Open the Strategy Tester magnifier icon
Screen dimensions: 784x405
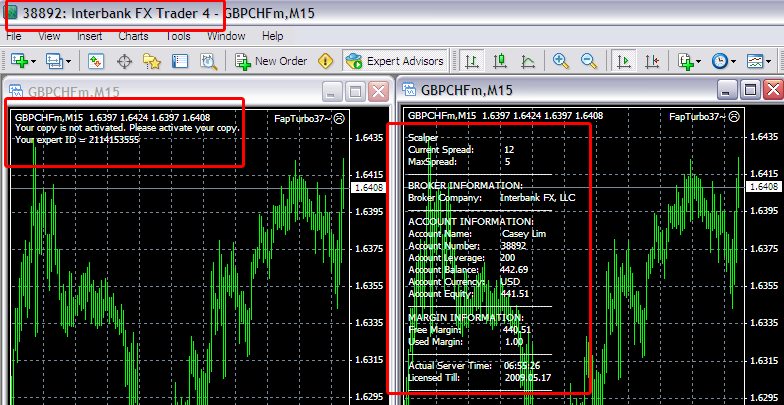click(208, 61)
